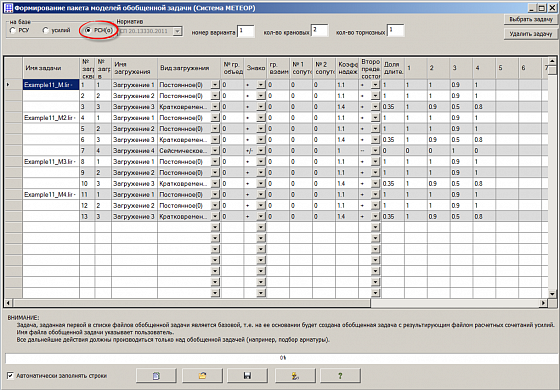
Task: Click the new document icon button
Action: point(156,375)
